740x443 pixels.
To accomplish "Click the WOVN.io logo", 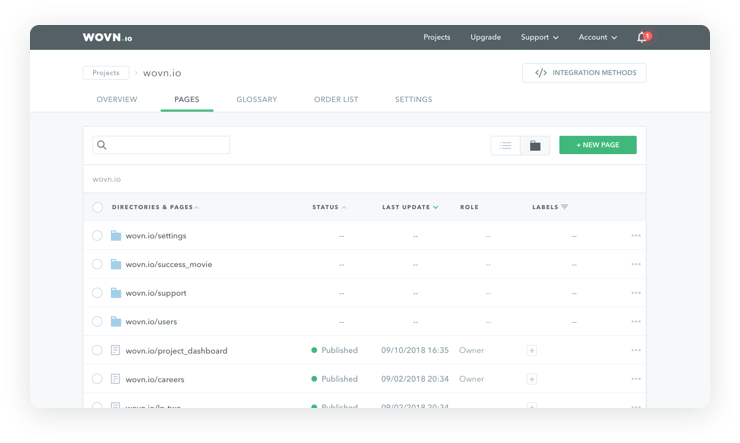I will pyautogui.click(x=108, y=37).
